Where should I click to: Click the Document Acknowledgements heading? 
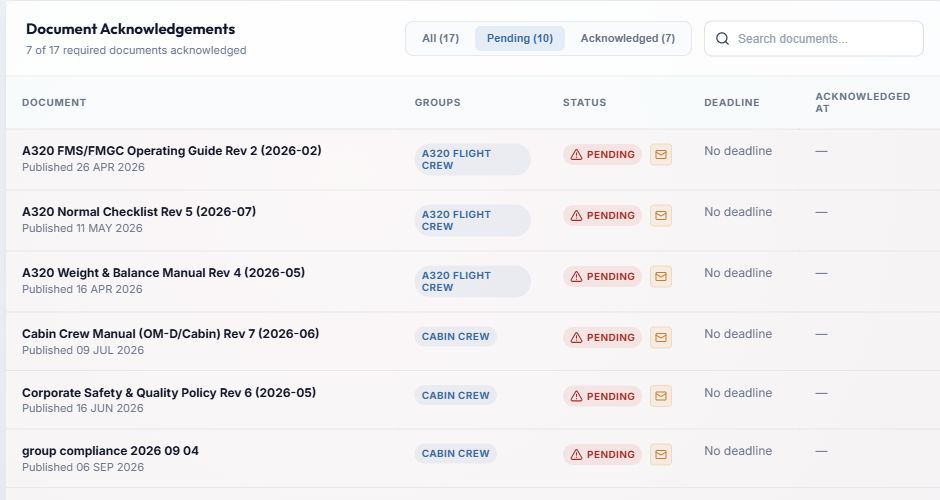tap(131, 29)
